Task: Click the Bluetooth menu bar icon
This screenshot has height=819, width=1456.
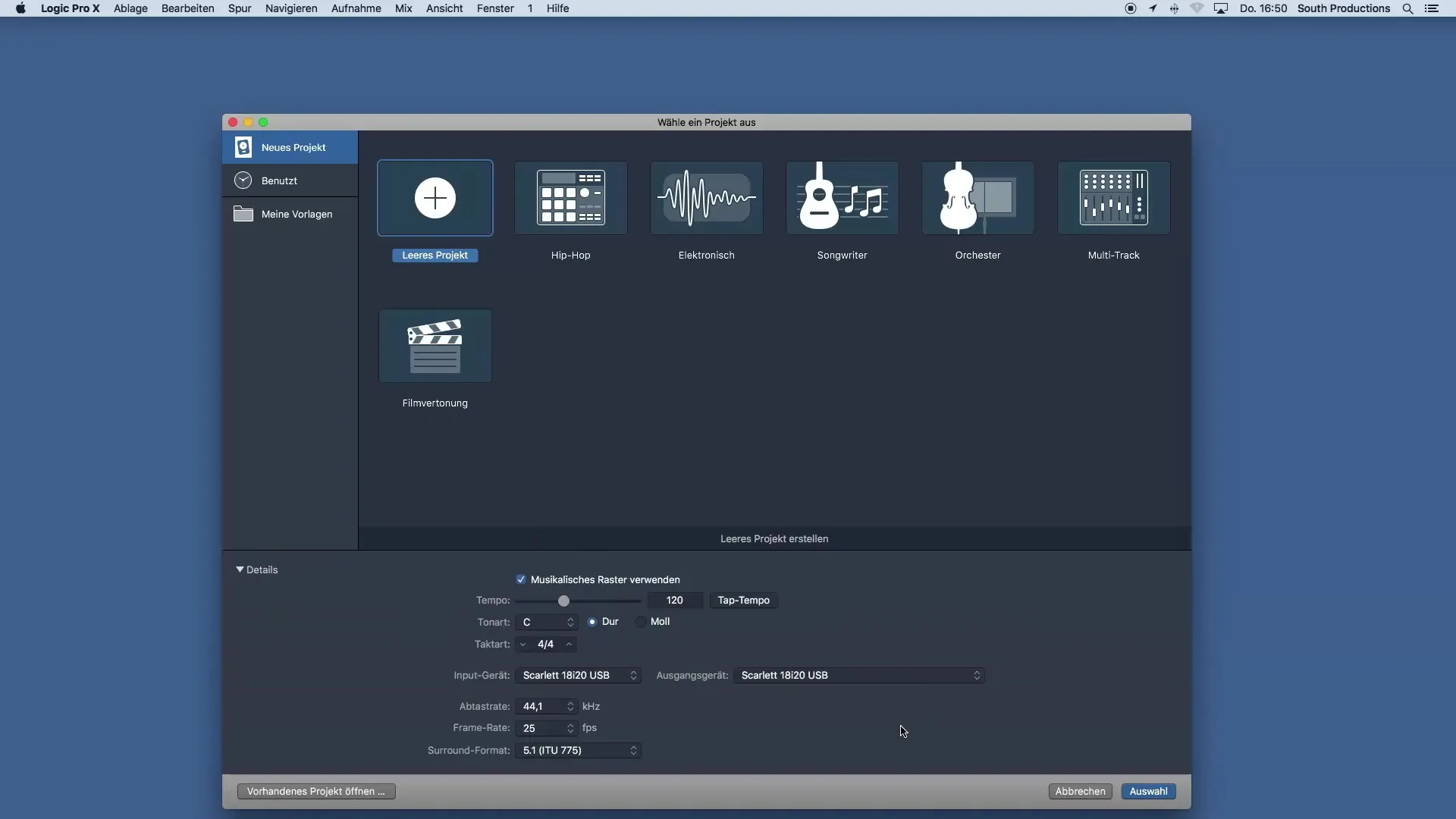Action: pos(1174,8)
